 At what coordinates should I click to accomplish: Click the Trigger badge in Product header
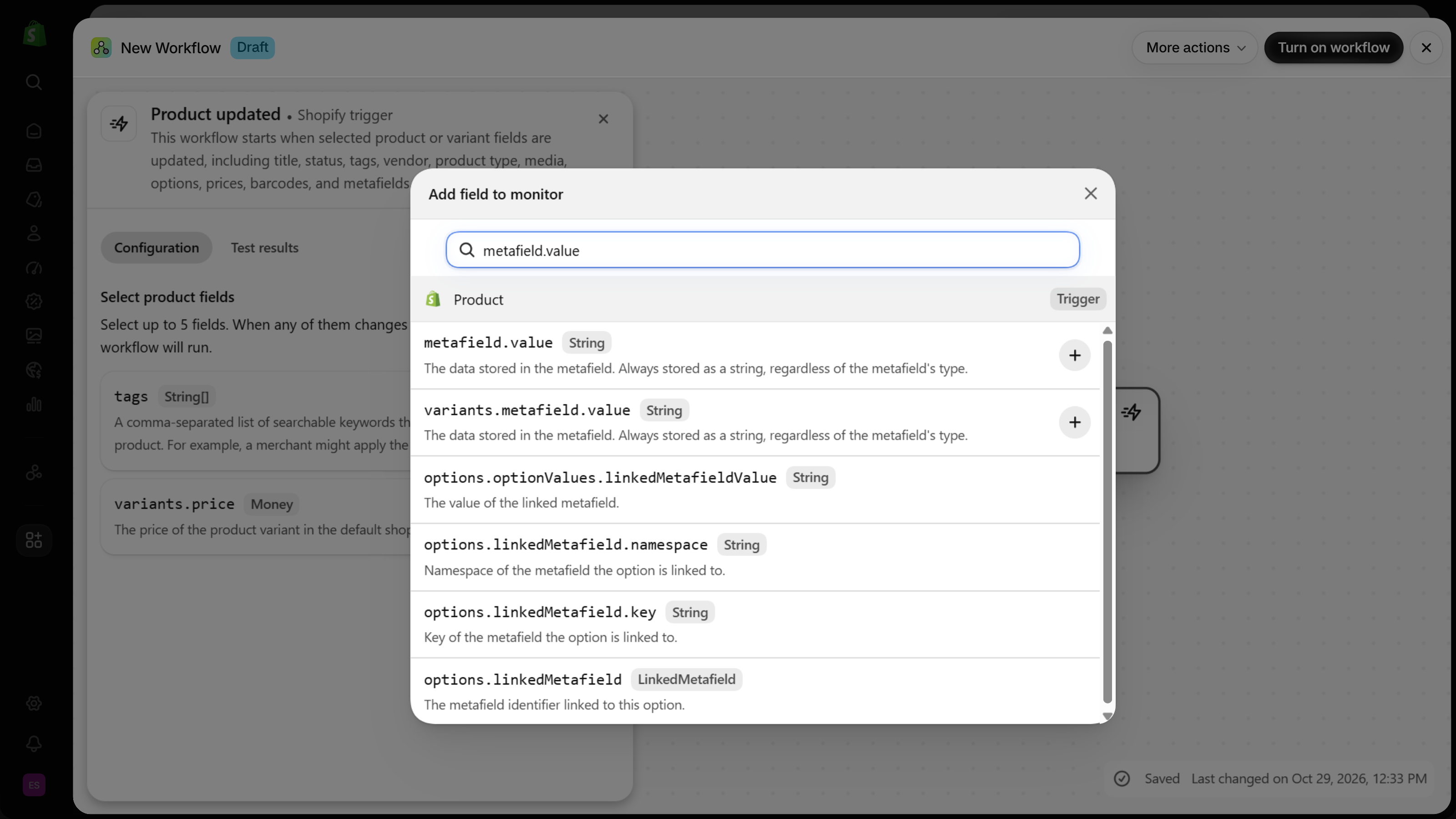1078,299
